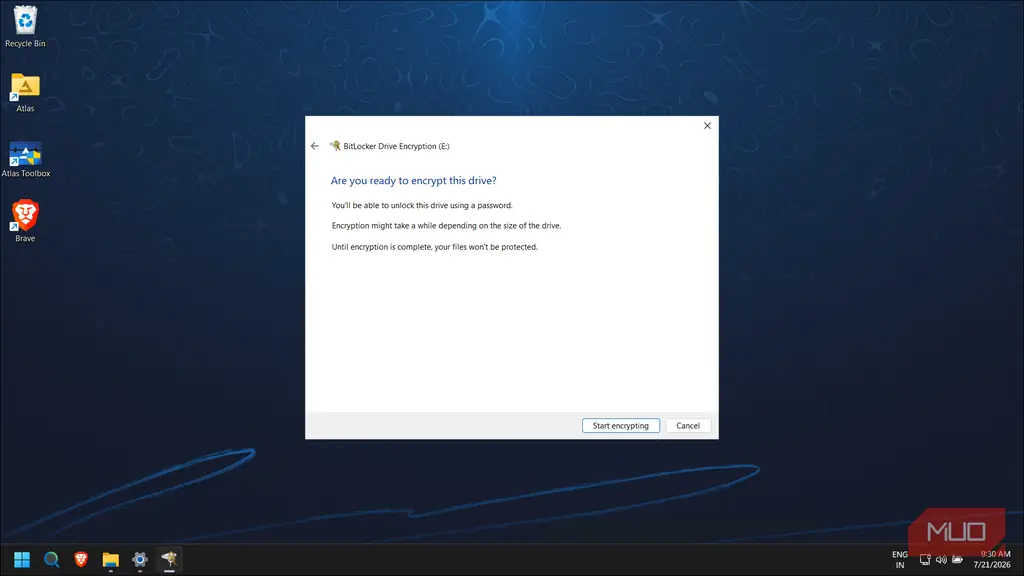This screenshot has width=1024, height=576.
Task: Open the network tray icon
Action: [x=925, y=560]
